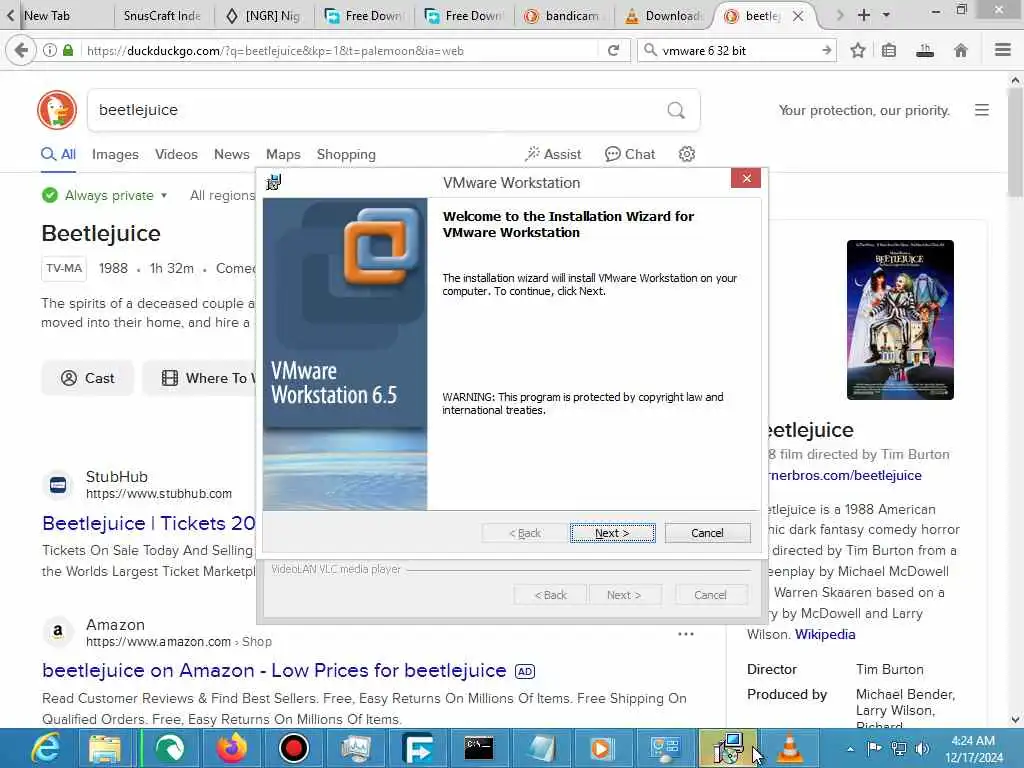Switch to the [NGR] tab
Viewport: 1024px width, 768px height.
pyautogui.click(x=263, y=16)
